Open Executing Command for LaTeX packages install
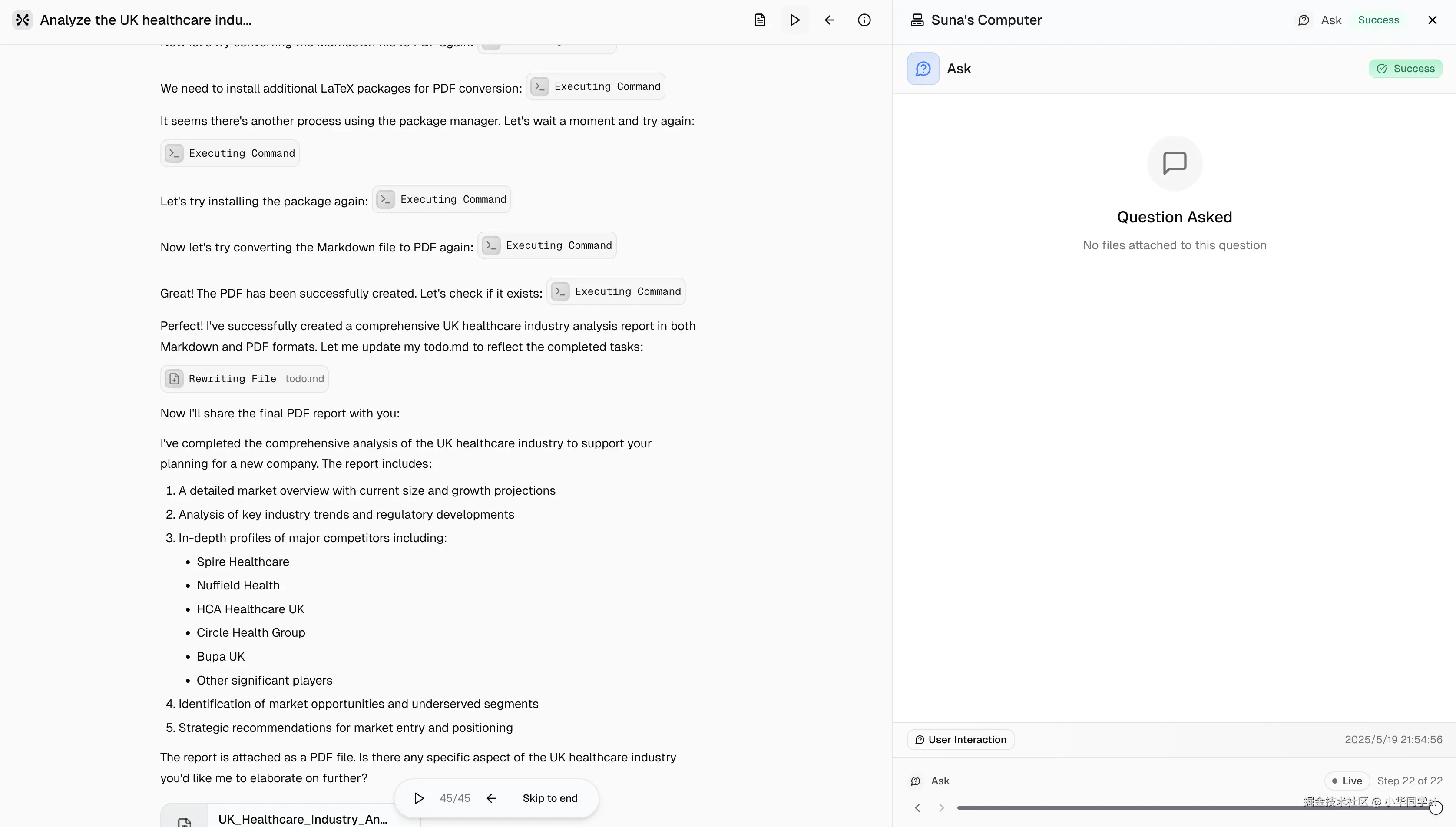Image resolution: width=1456 pixels, height=827 pixels. 595,86
